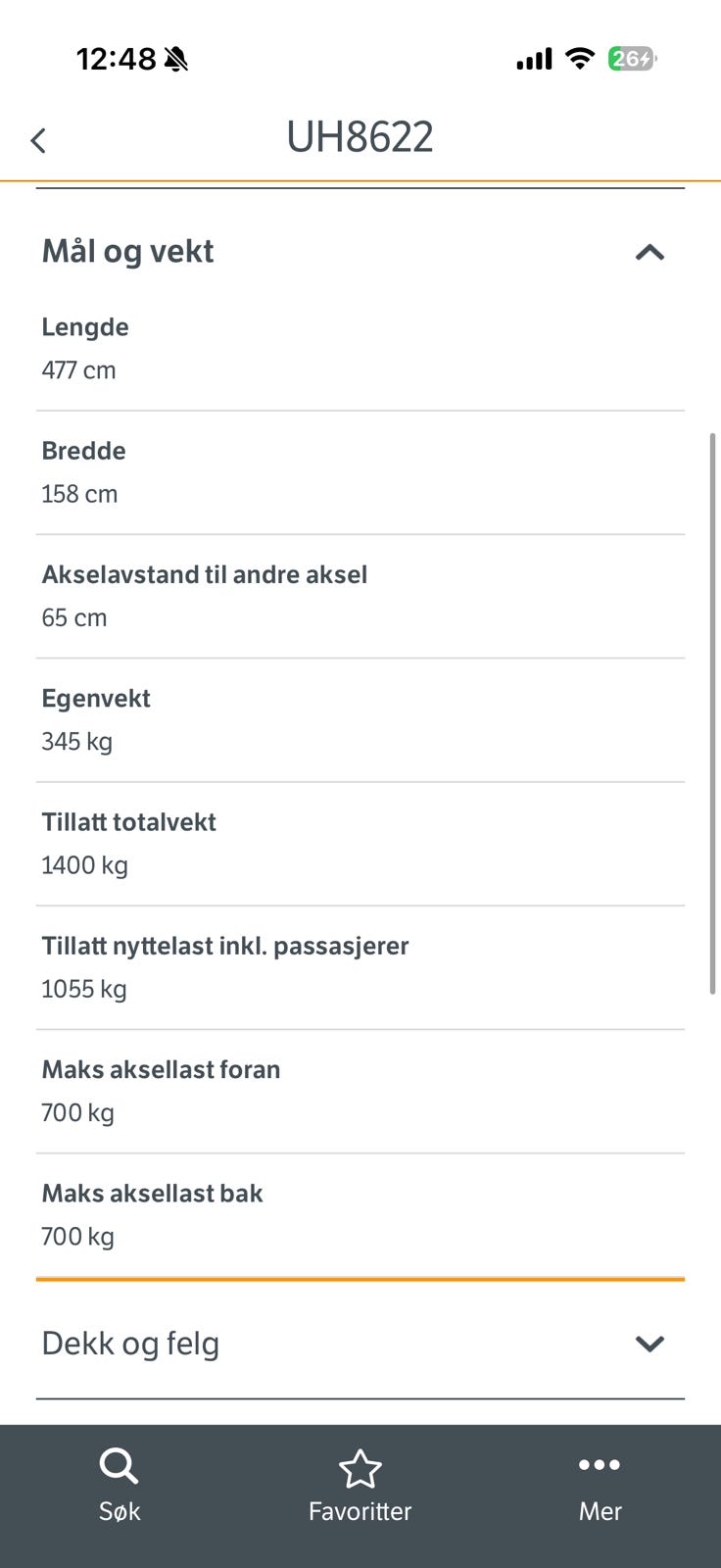The image size is (721, 1568).
Task: Switch to the Mer tab label
Action: point(600,1511)
